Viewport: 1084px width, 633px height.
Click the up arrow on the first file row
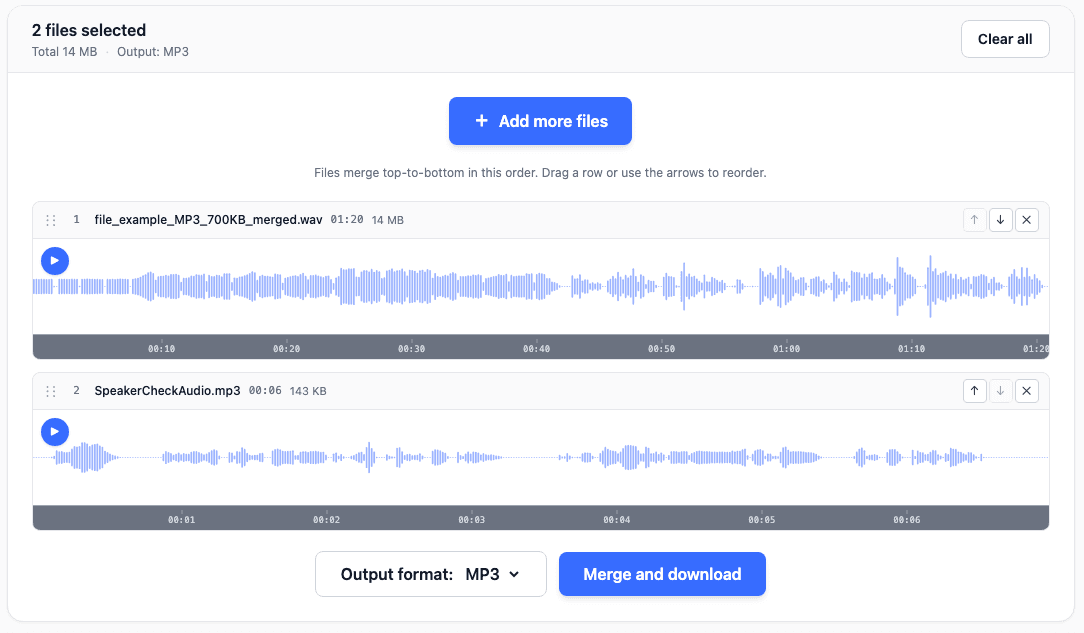[x=975, y=219]
